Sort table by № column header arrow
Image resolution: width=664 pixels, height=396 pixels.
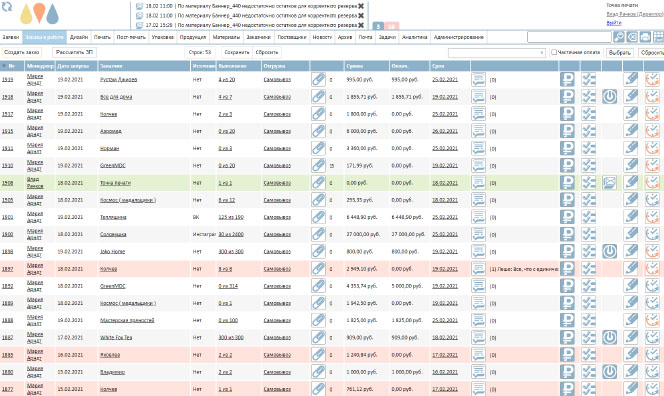click(4, 66)
